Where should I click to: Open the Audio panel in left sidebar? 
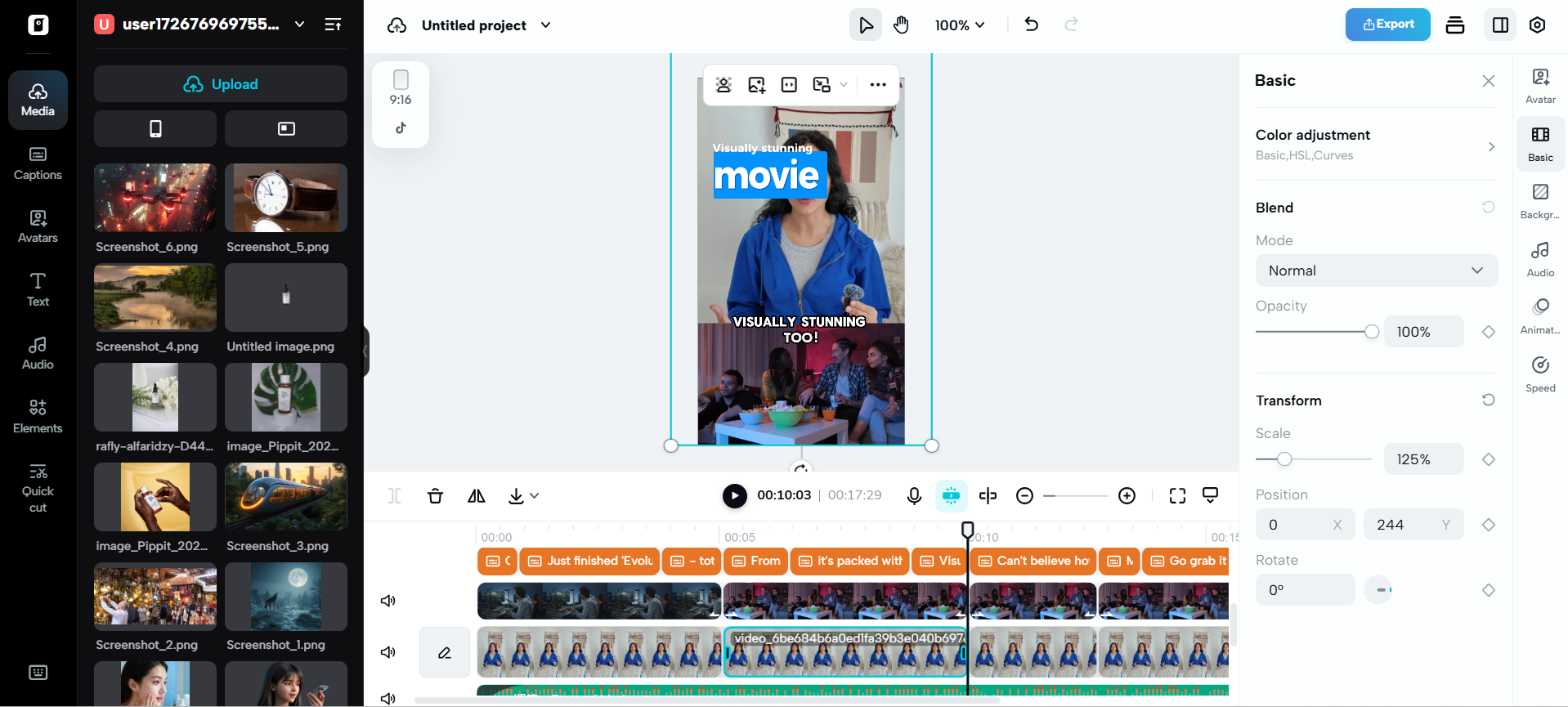pyautogui.click(x=38, y=353)
